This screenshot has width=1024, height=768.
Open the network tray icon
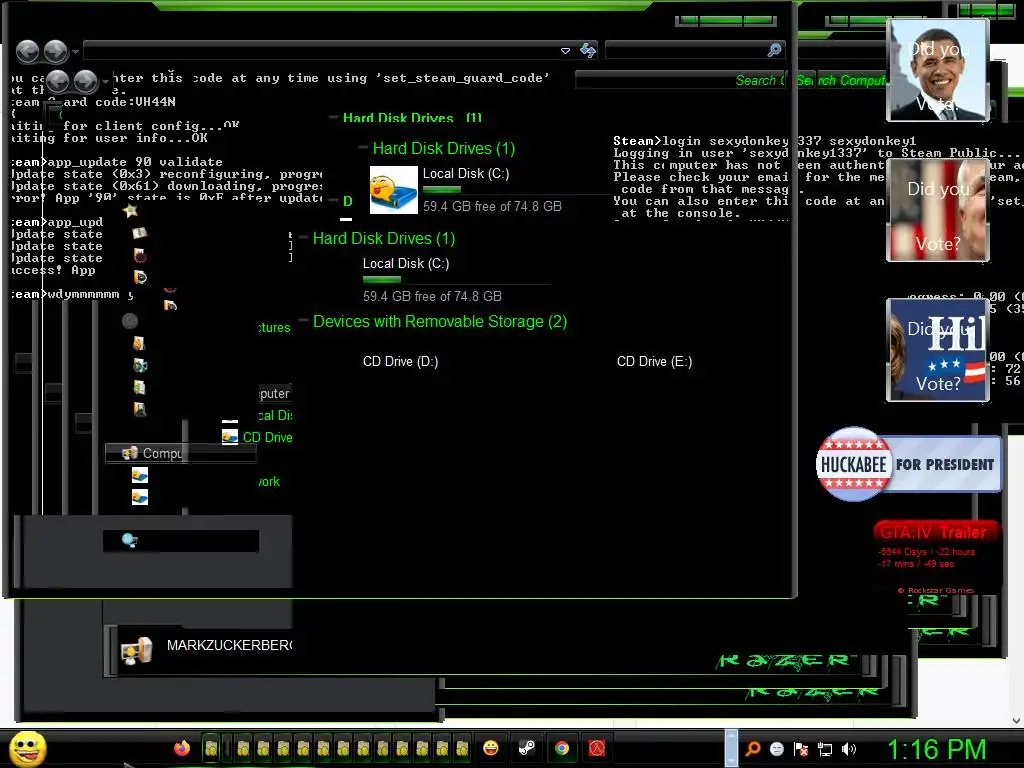(825, 750)
